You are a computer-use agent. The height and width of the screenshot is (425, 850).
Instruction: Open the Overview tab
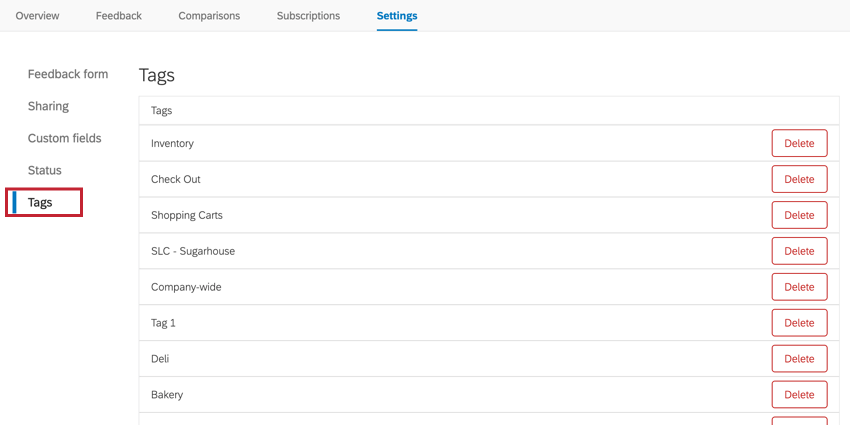coord(37,16)
